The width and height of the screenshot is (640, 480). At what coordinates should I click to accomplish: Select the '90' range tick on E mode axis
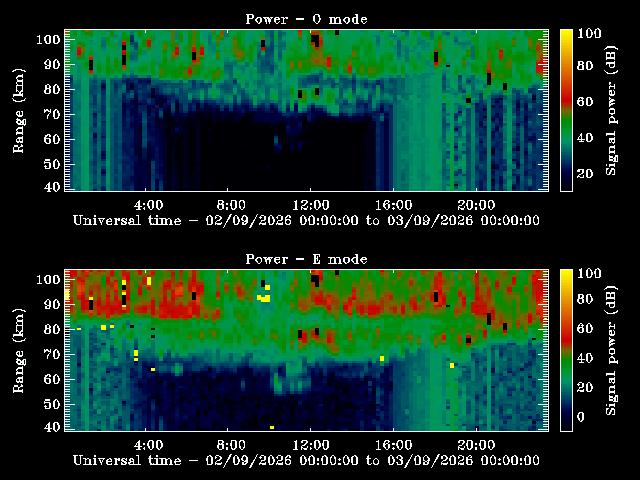pyautogui.click(x=53, y=304)
